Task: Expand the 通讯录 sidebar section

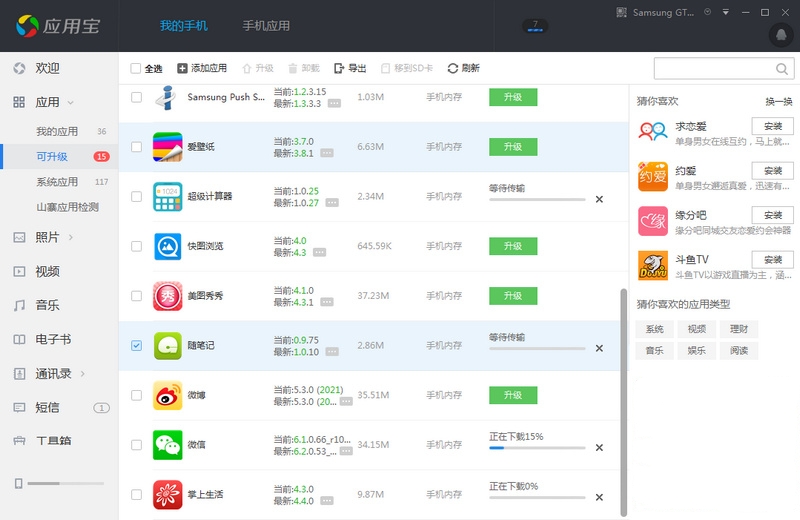Action: [x=82, y=374]
